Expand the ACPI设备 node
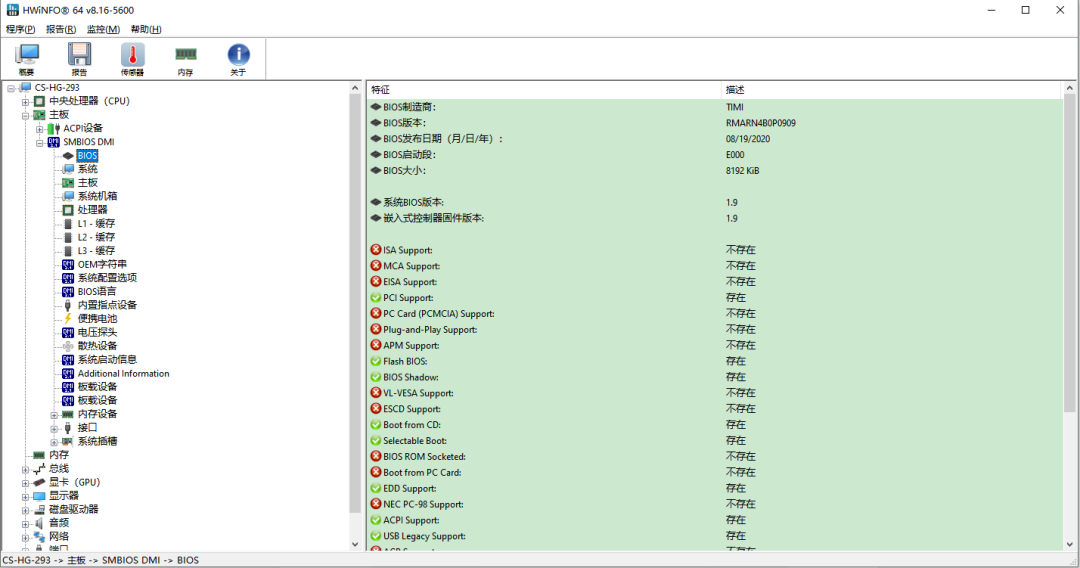Image resolution: width=1080 pixels, height=568 pixels. [40, 129]
